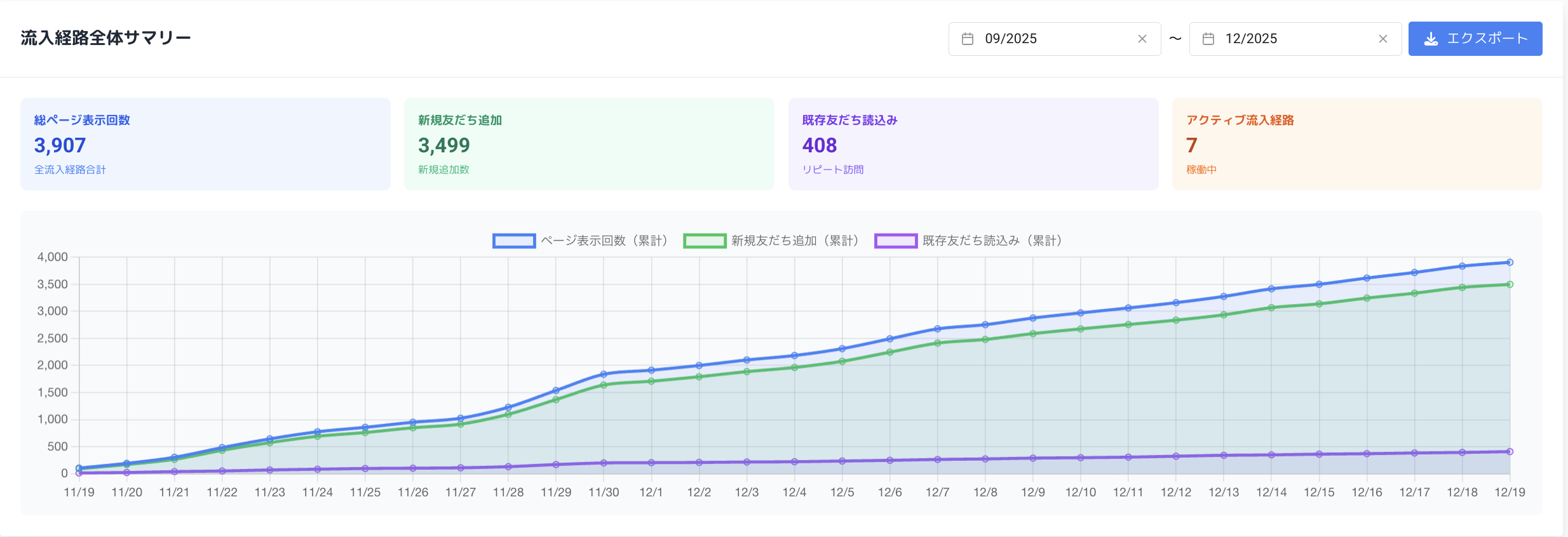The height and width of the screenshot is (537, 1568).
Task: Click the calendar icon in end date field
Action: (1208, 39)
